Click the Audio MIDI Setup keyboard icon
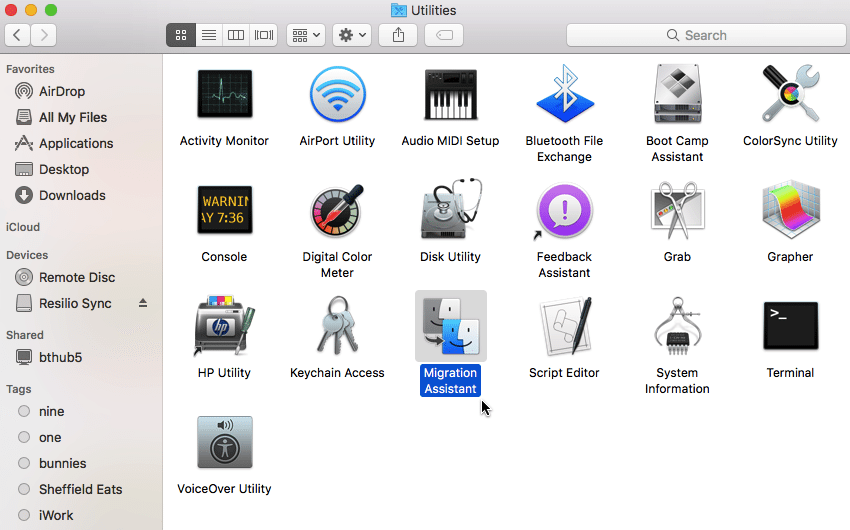This screenshot has width=850, height=530. (x=450, y=94)
